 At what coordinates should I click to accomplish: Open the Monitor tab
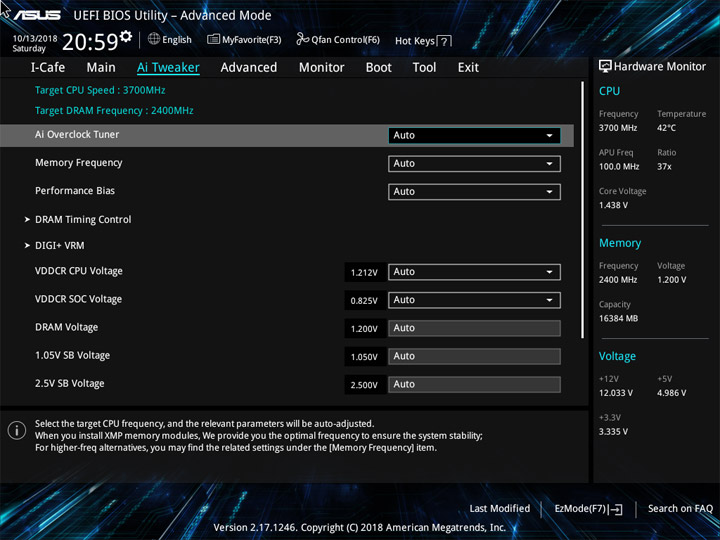coord(321,68)
